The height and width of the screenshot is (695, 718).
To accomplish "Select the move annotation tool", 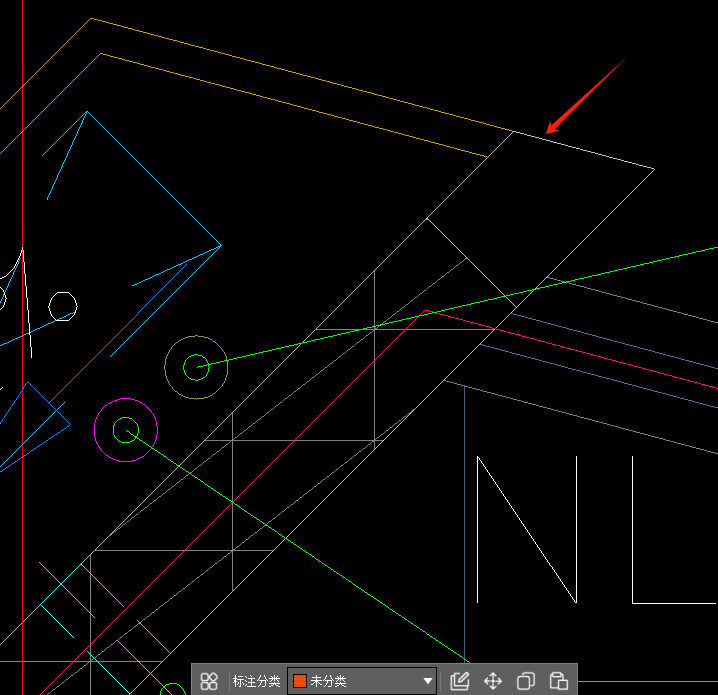I will [x=493, y=681].
